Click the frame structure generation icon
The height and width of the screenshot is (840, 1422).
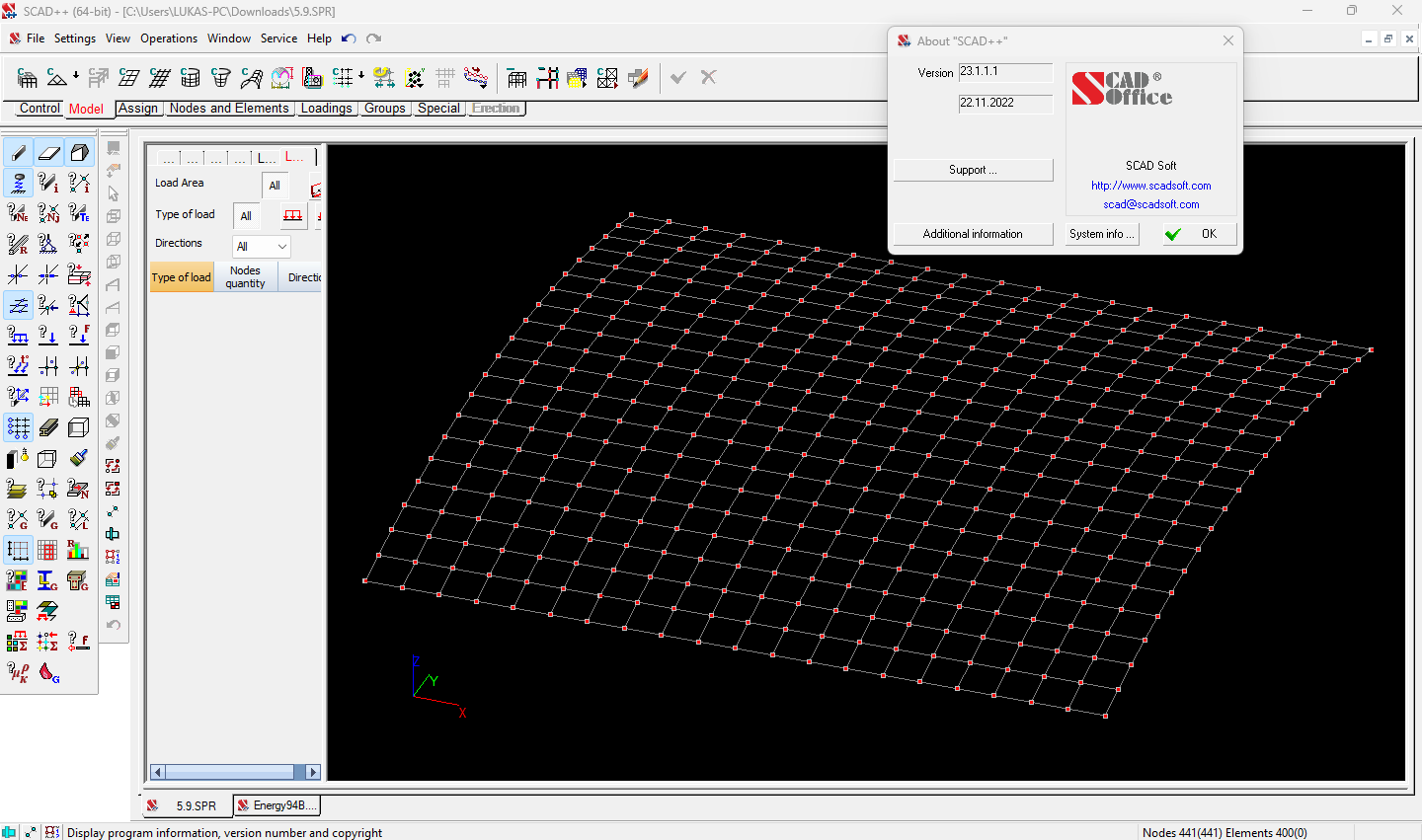click(28, 78)
